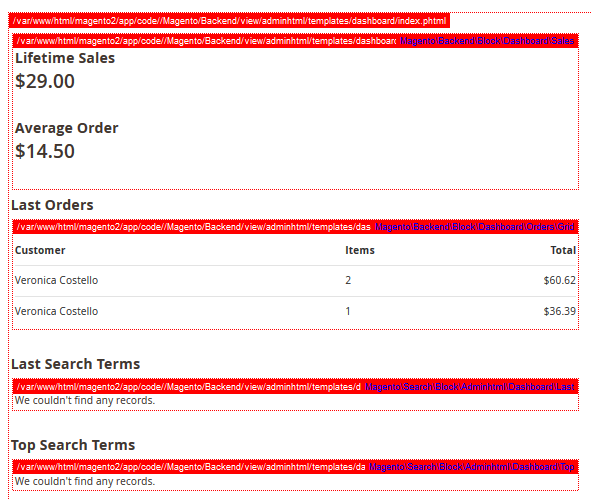592x499 pixels.
Task: Click the Magento\Search\Block\Adminhtml\Dashboard\Top class label
Action: point(472,467)
